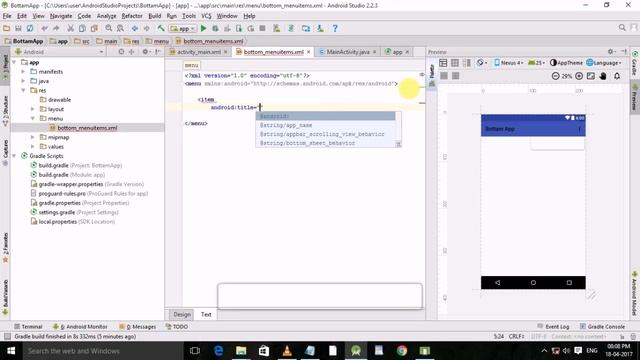Click the phone preview Back navigation button
This screenshot has width=640, height=360.
(497, 282)
